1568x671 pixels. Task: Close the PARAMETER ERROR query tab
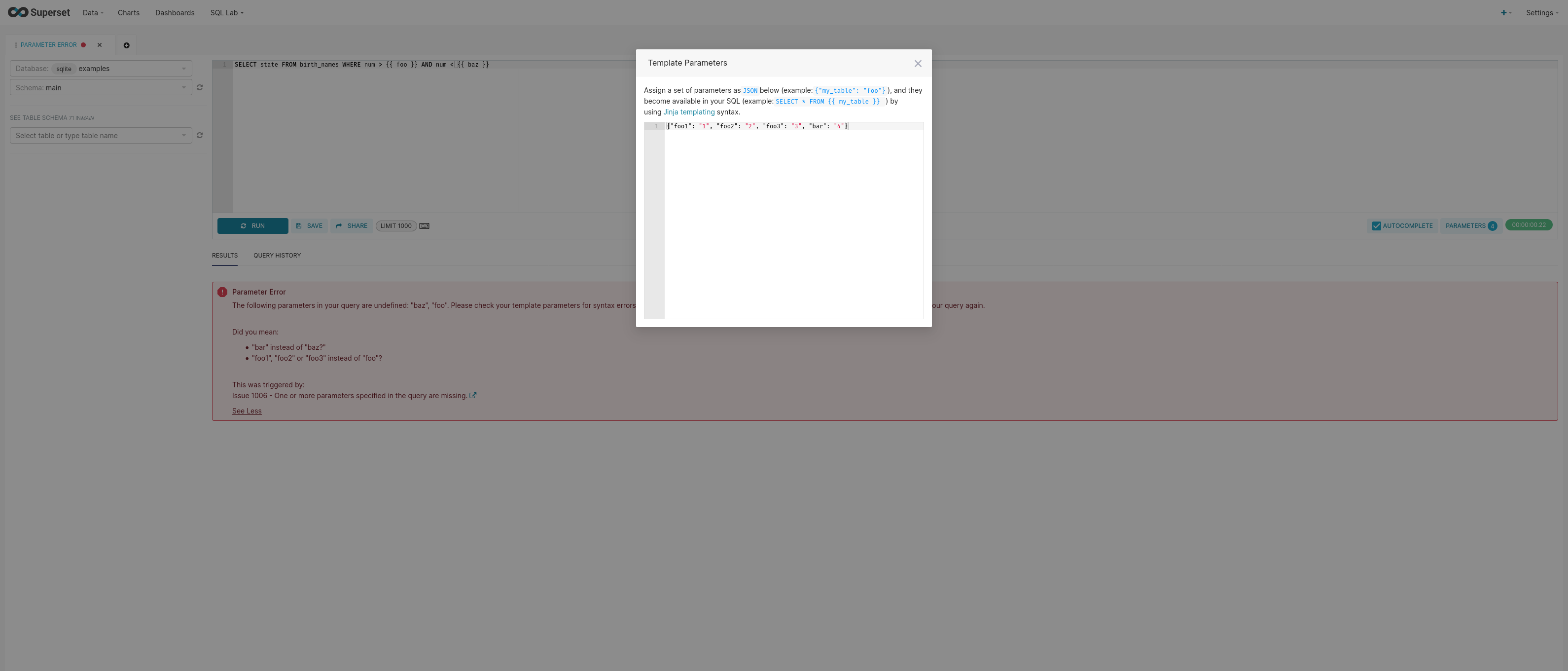pyautogui.click(x=100, y=45)
